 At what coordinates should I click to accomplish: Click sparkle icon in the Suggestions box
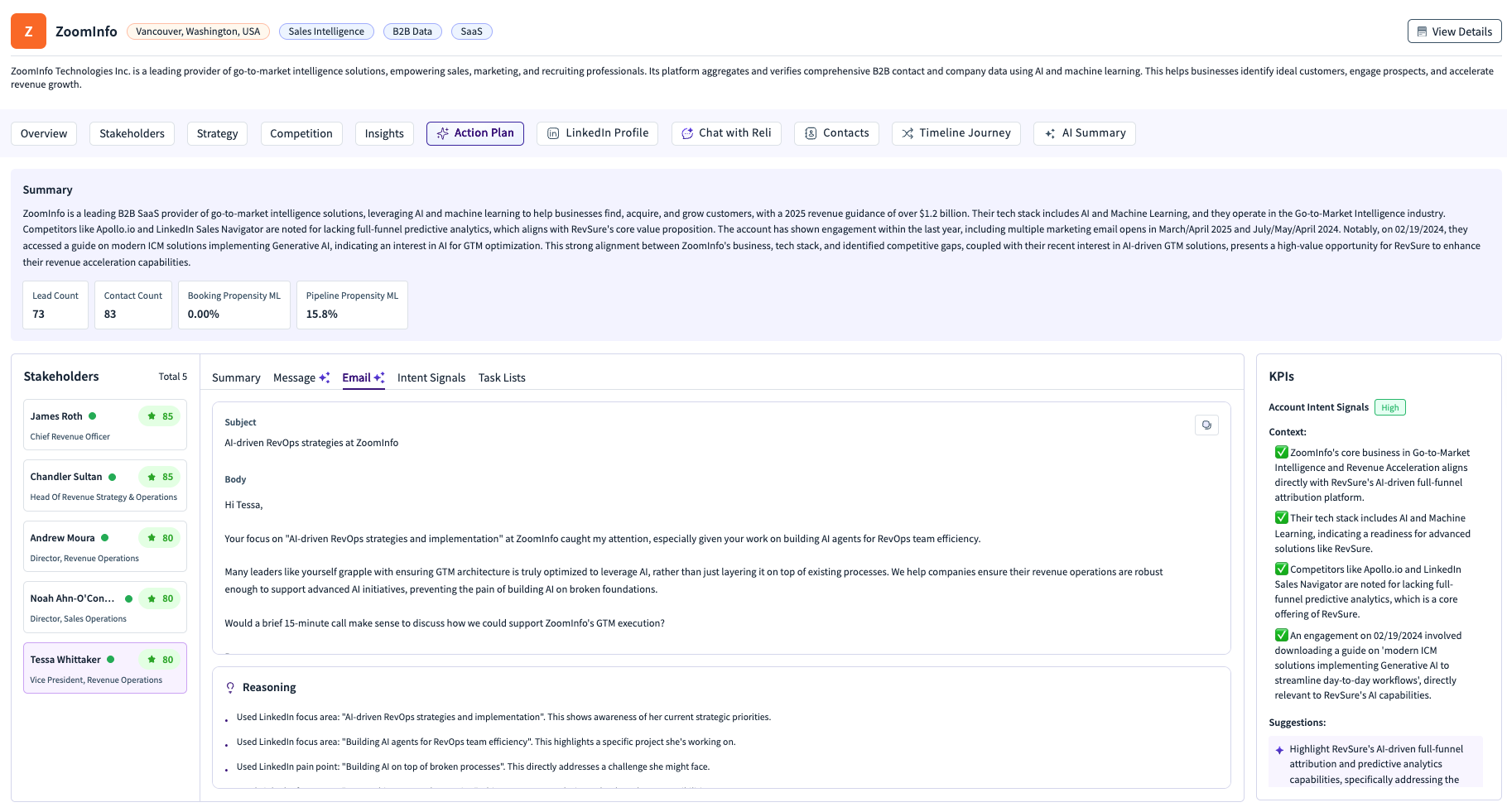tap(1279, 750)
